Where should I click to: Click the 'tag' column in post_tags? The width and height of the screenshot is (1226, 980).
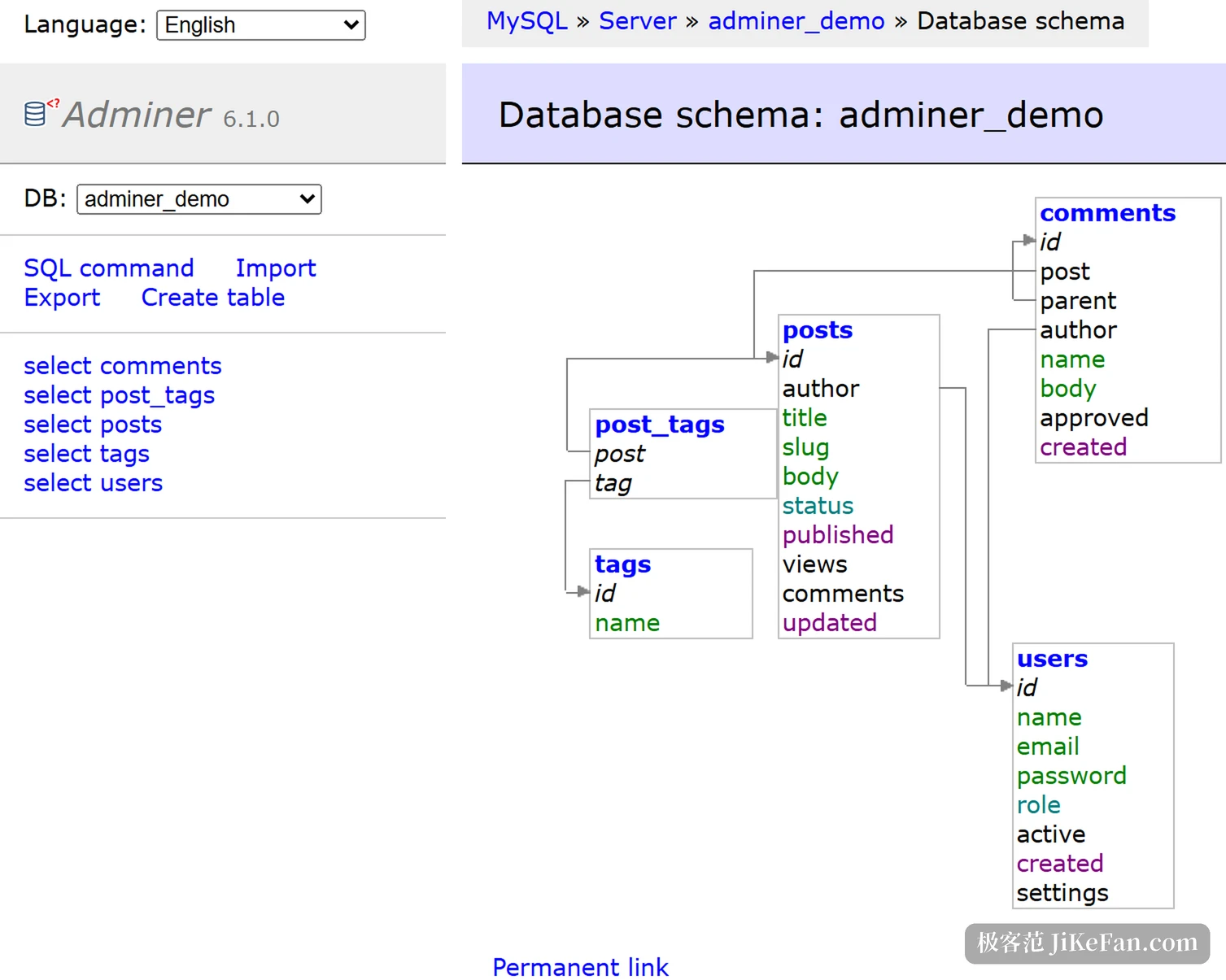point(613,483)
